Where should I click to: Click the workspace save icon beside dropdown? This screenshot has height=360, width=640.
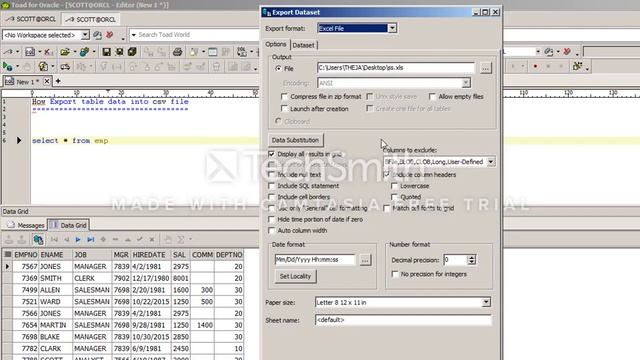pyautogui.click(x=97, y=35)
